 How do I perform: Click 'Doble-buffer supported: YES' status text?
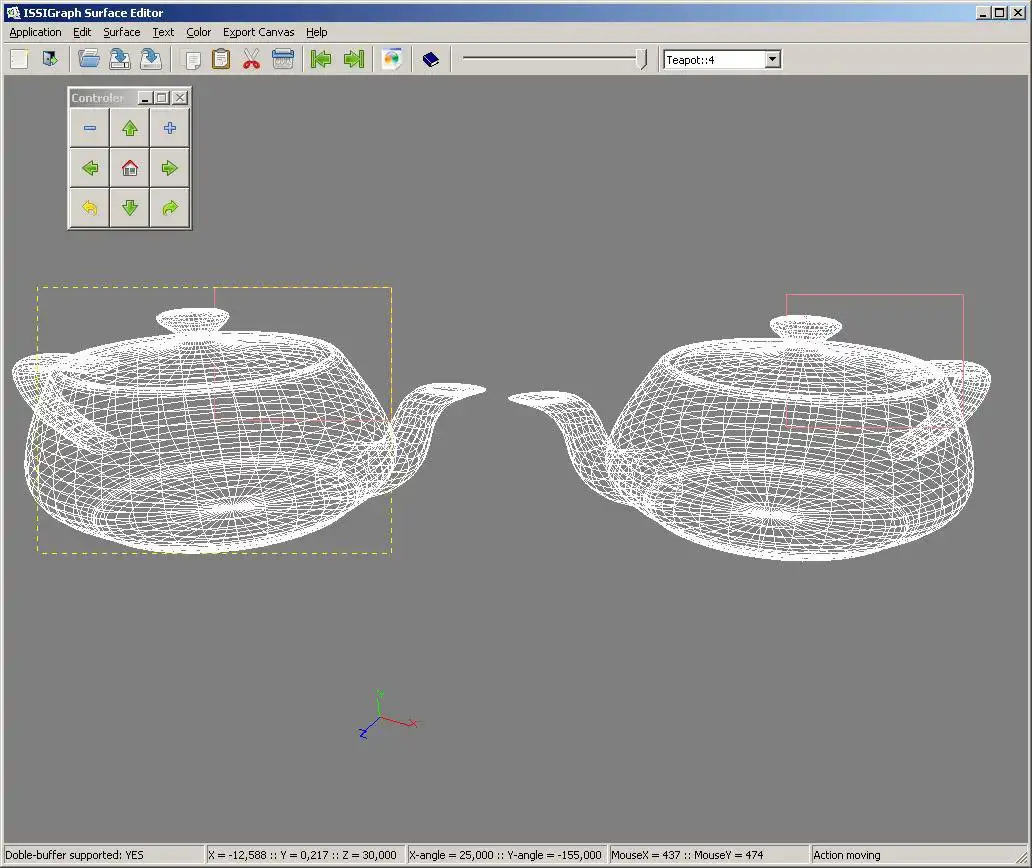(74, 855)
